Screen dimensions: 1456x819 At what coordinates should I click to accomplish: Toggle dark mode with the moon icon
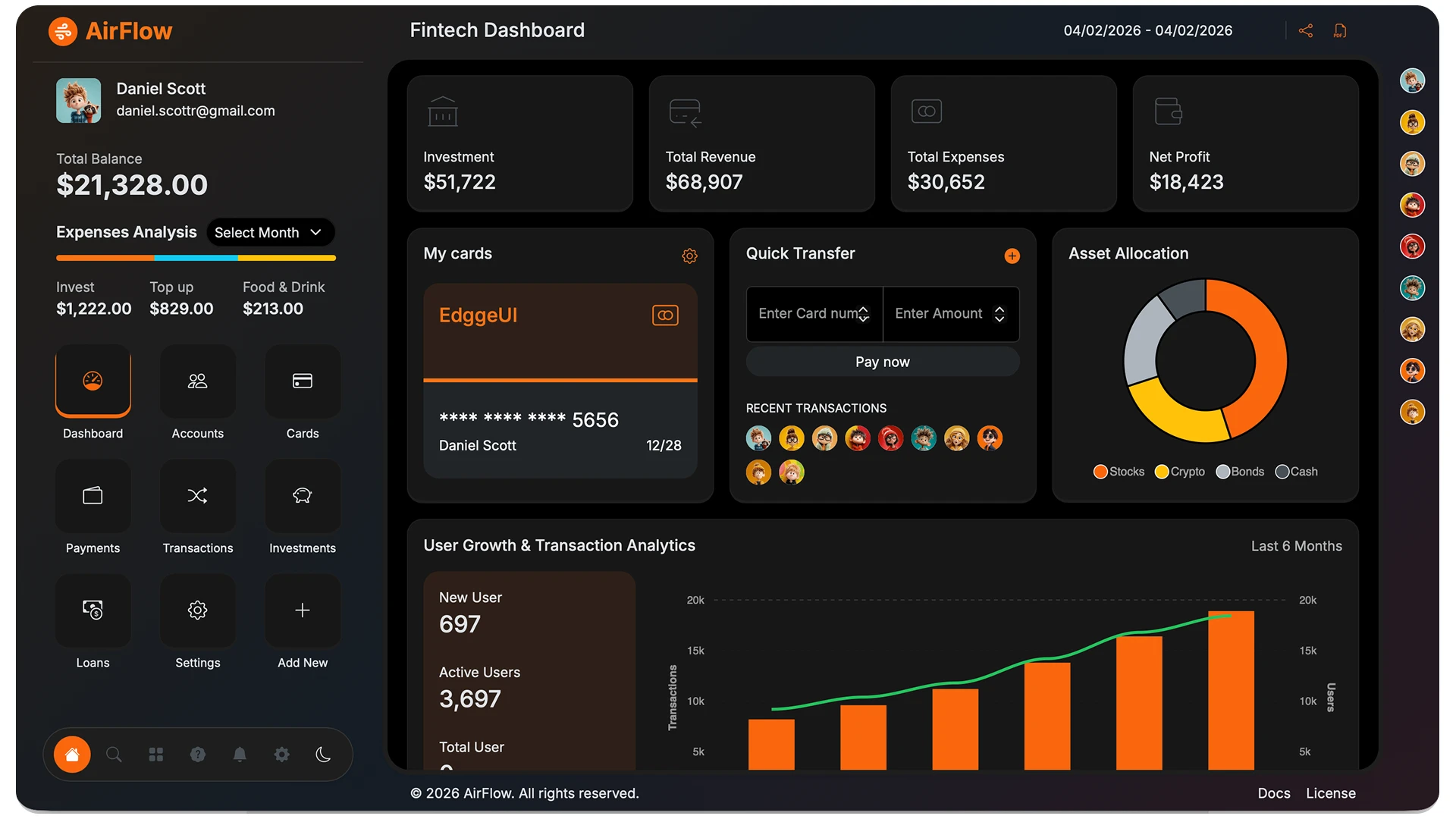click(x=324, y=755)
